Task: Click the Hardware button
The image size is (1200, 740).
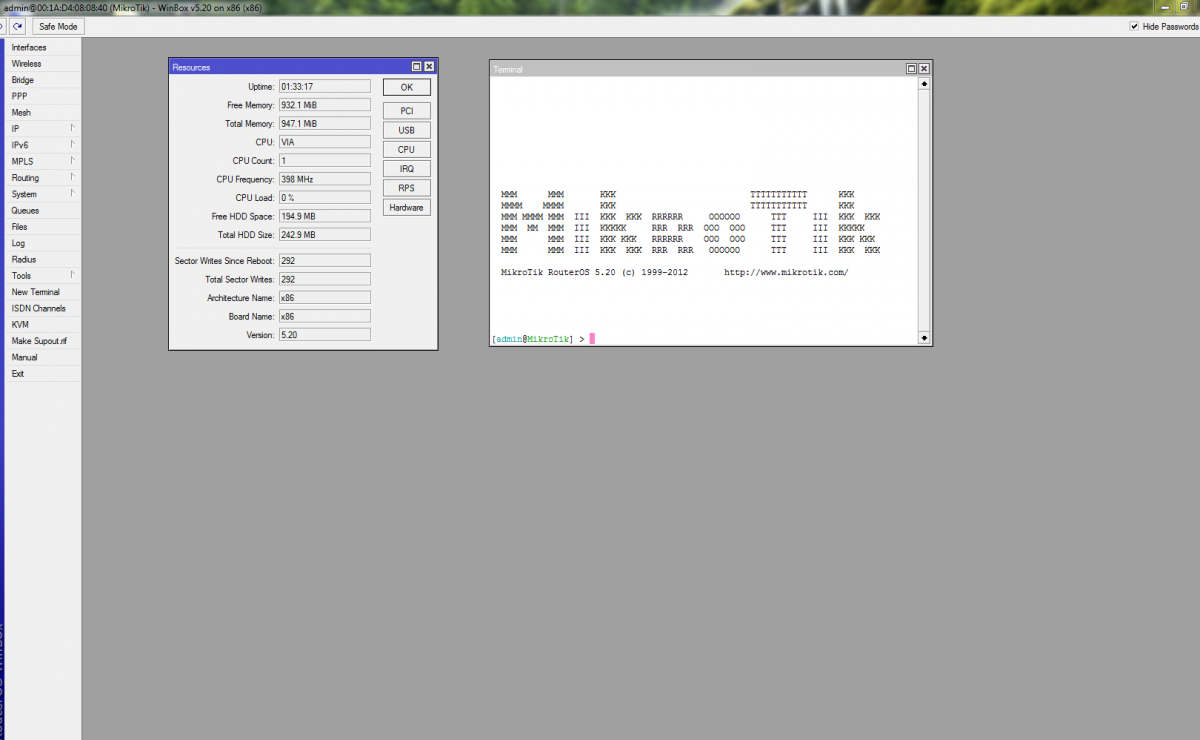Action: pyautogui.click(x=406, y=208)
